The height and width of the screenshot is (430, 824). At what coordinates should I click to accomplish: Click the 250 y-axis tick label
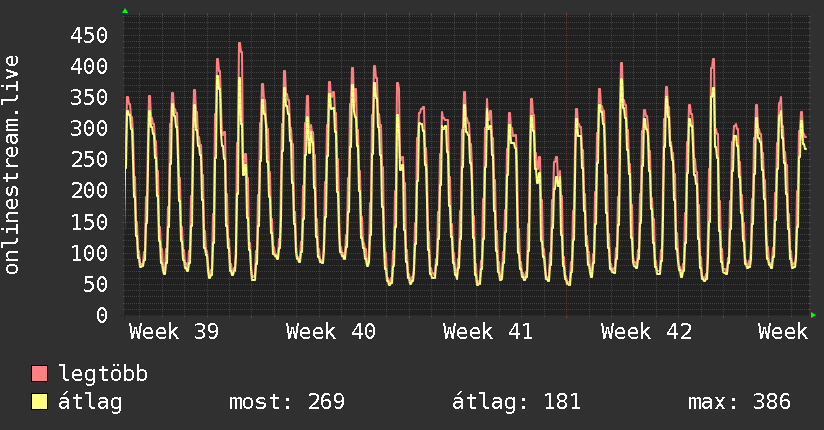click(89, 160)
